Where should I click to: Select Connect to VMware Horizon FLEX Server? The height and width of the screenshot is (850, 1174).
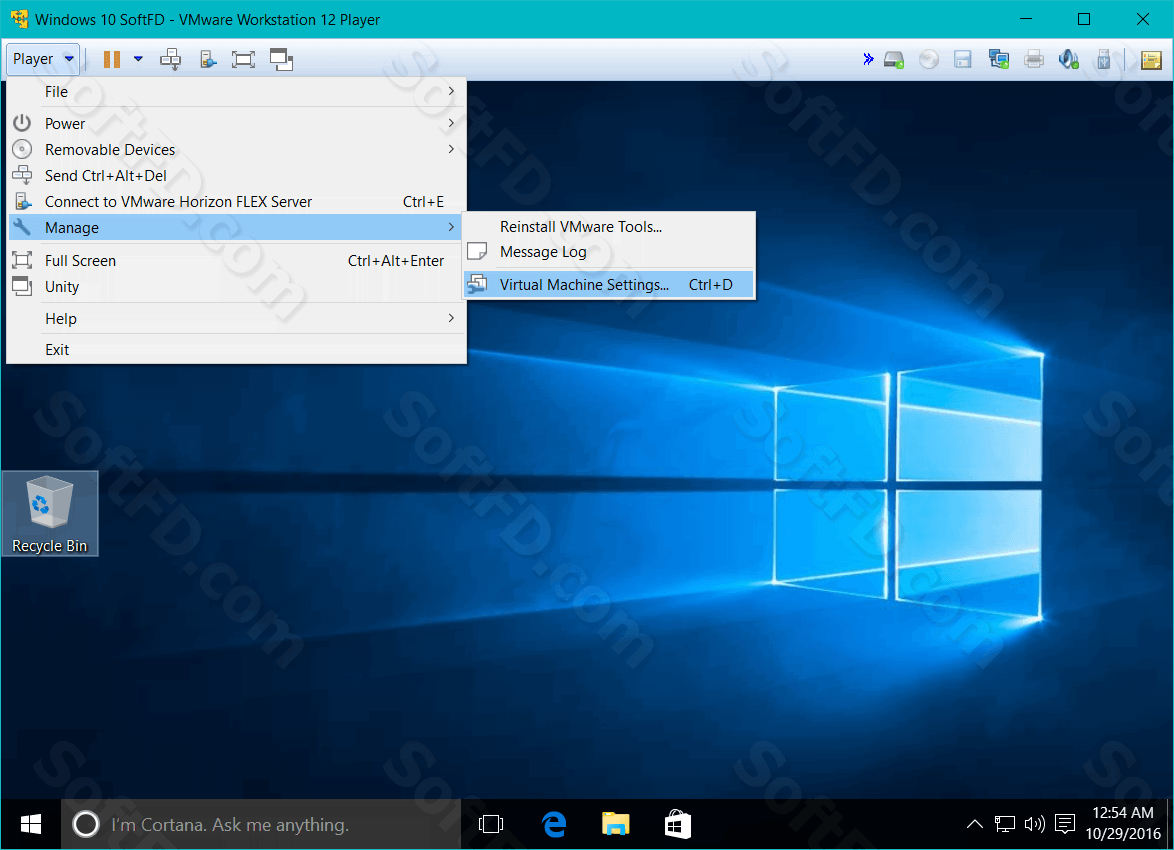[237, 202]
